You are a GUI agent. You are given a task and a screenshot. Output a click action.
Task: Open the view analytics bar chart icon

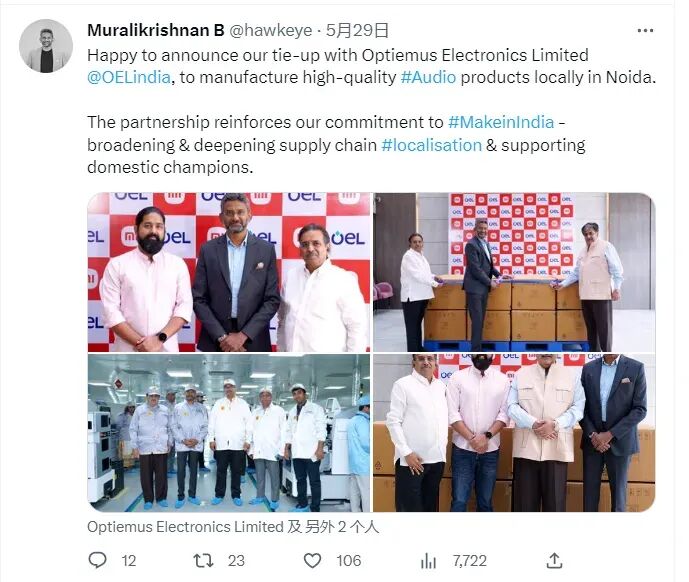point(428,560)
